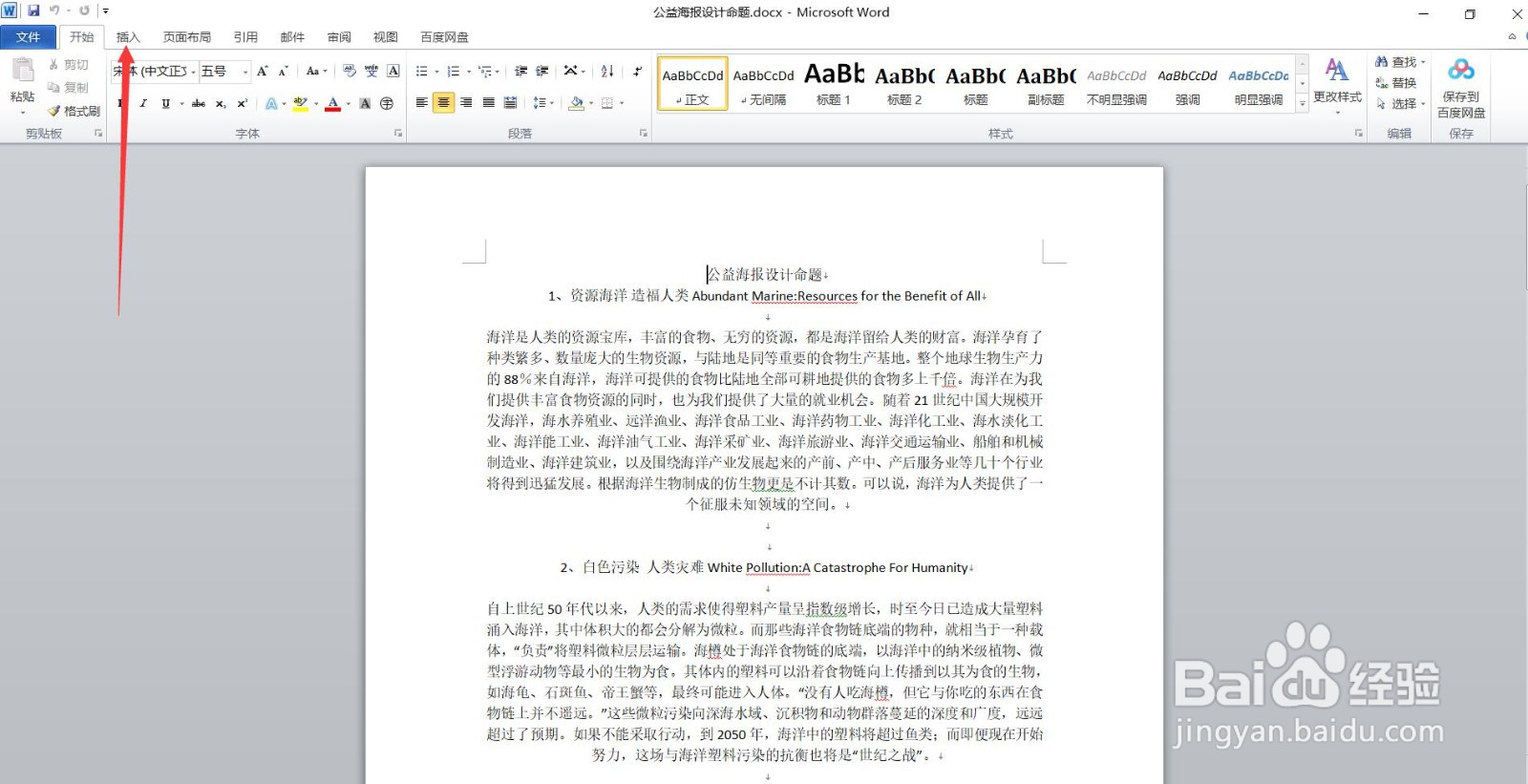This screenshot has width=1528, height=784.
Task: Toggle italic formatting
Action: [143, 103]
